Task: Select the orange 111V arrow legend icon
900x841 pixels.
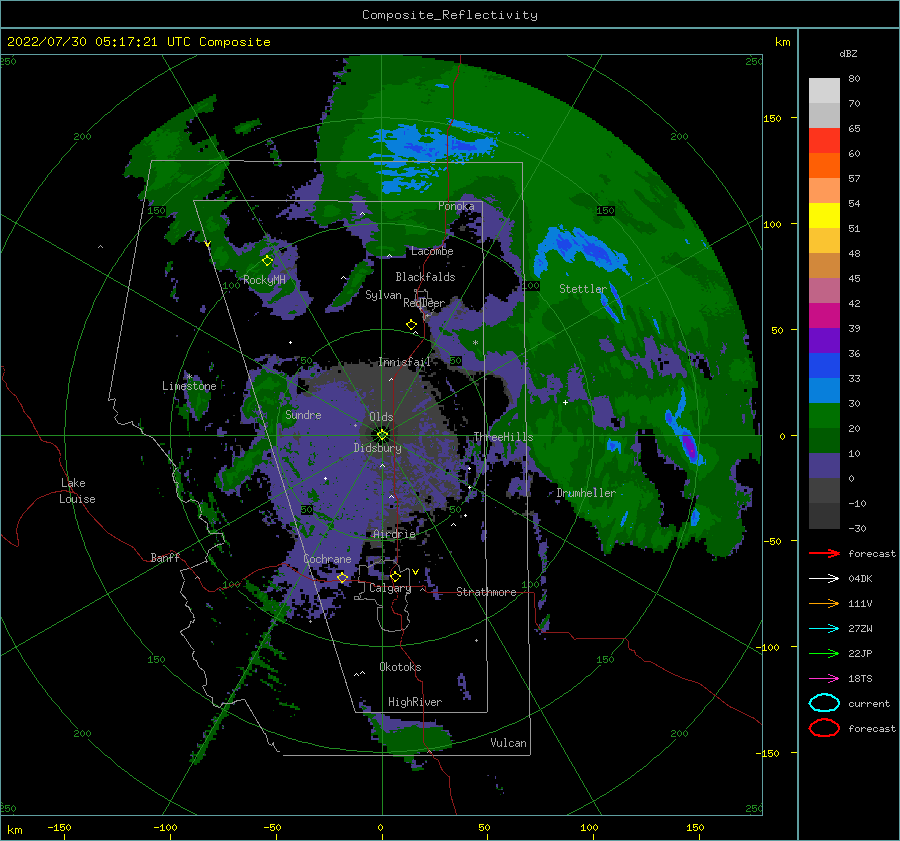Action: (825, 603)
